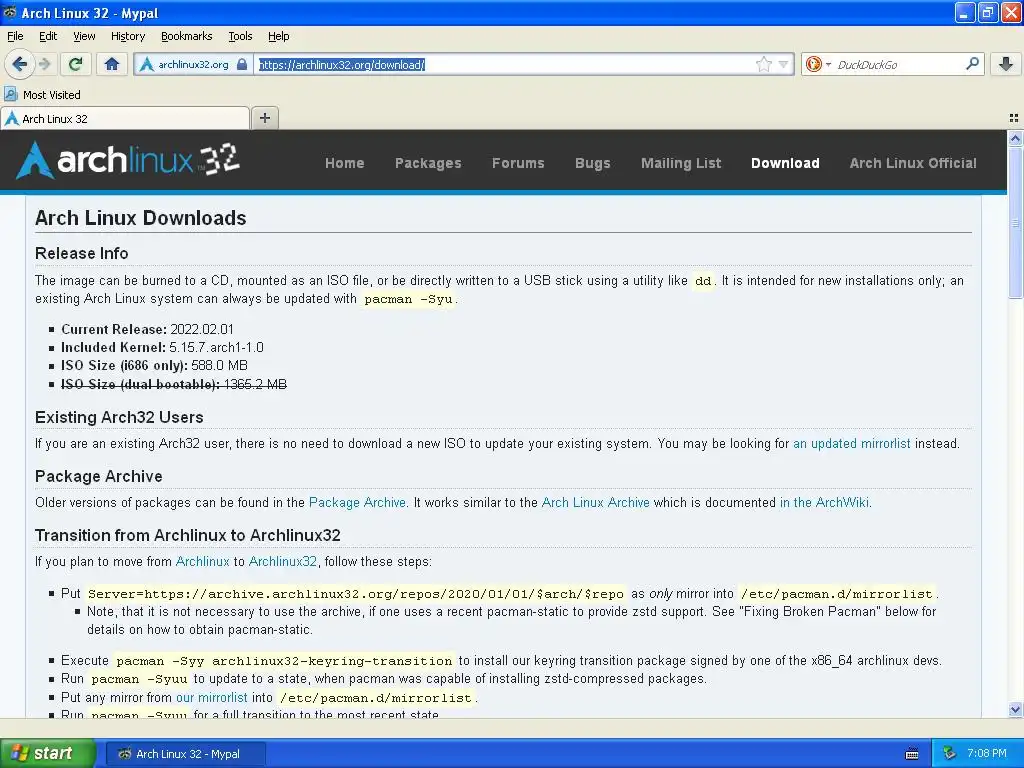
Task: Click the forward navigation arrow
Action: coord(45,64)
